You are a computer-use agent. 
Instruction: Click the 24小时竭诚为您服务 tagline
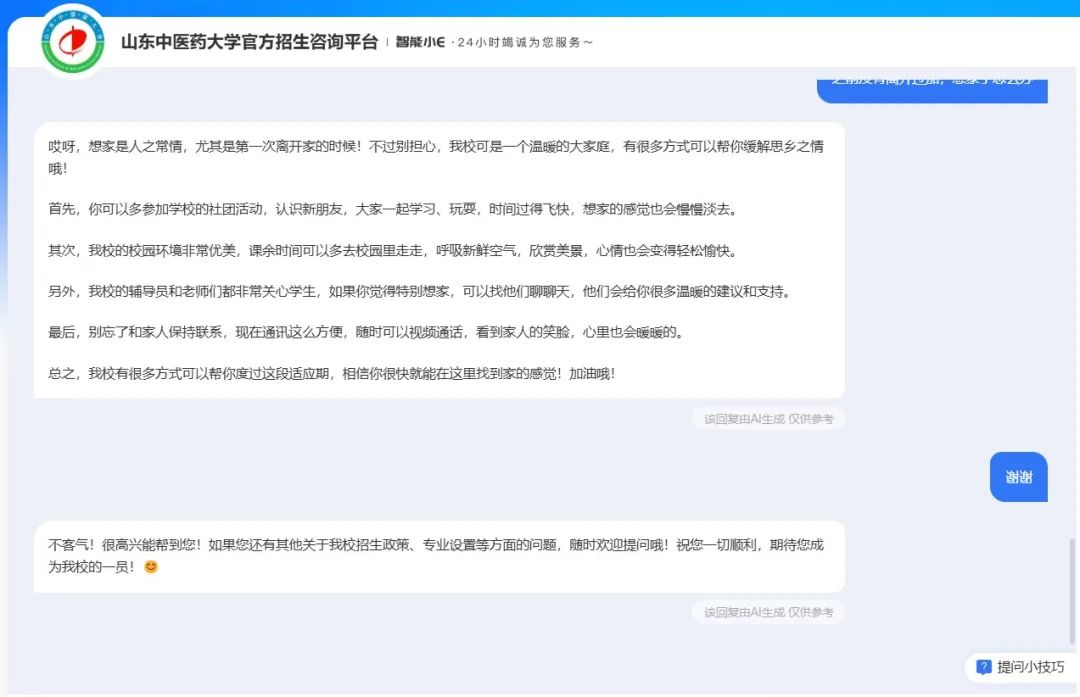click(x=525, y=43)
